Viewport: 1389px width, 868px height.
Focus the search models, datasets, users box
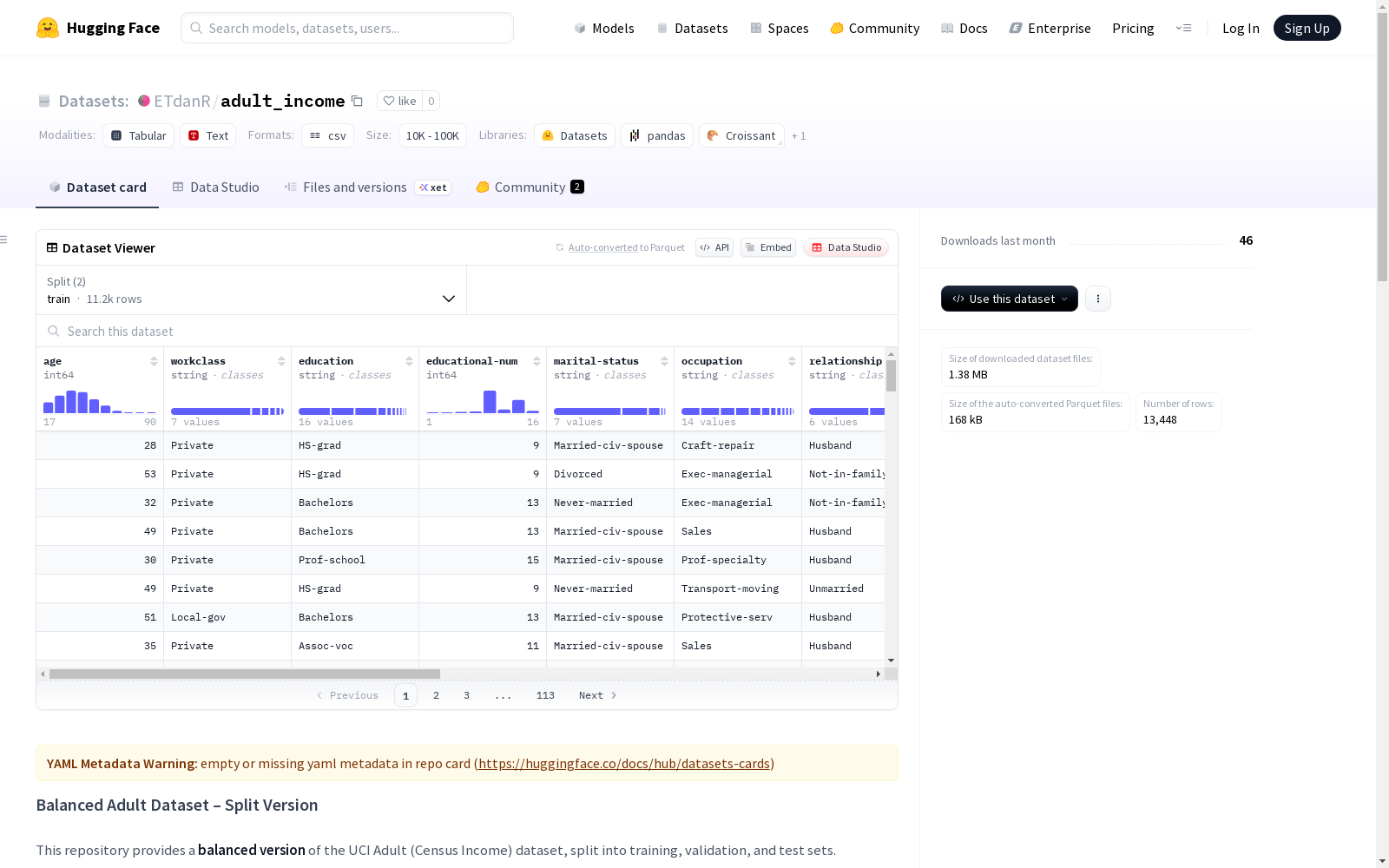[x=347, y=28]
